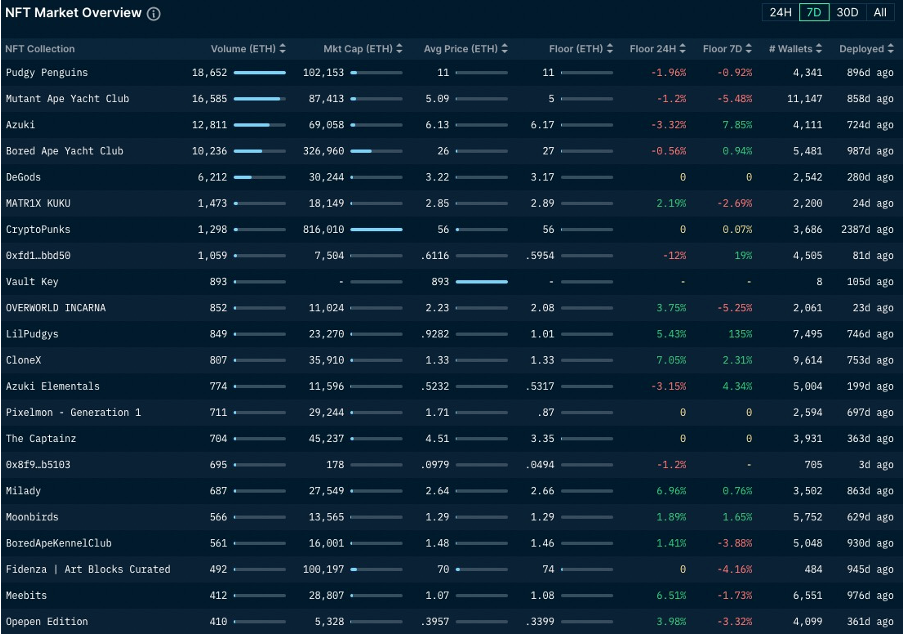Viewport: 904px width, 634px height.
Task: Sort by Avg Price (ETH) arrows icon
Action: coord(504,49)
